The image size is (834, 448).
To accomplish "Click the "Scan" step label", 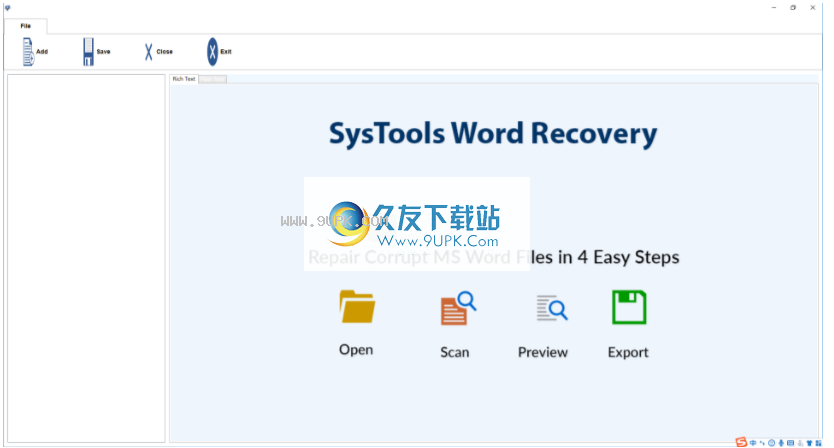I will click(x=455, y=352).
